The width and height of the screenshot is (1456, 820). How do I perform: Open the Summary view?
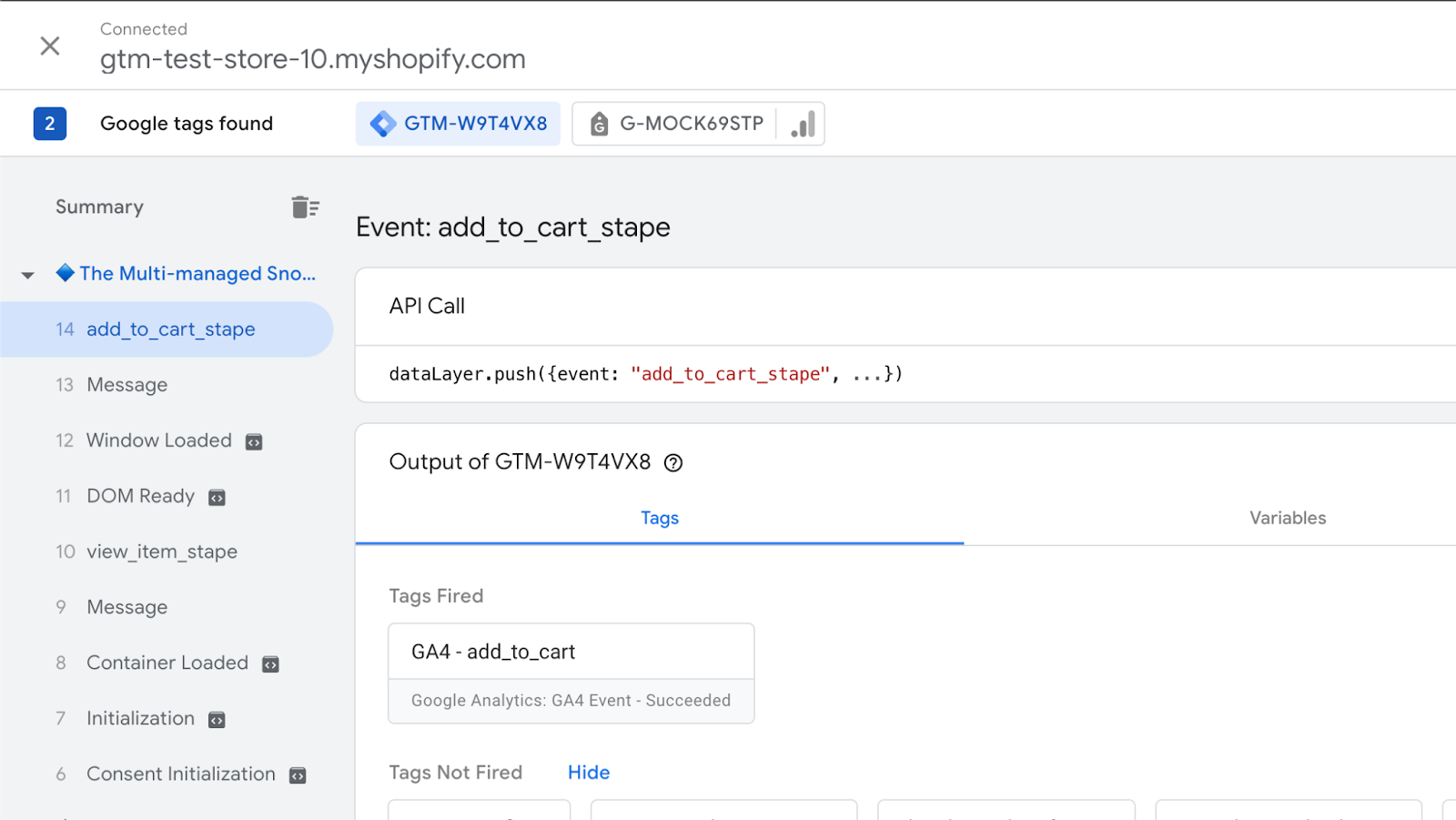[x=99, y=207]
